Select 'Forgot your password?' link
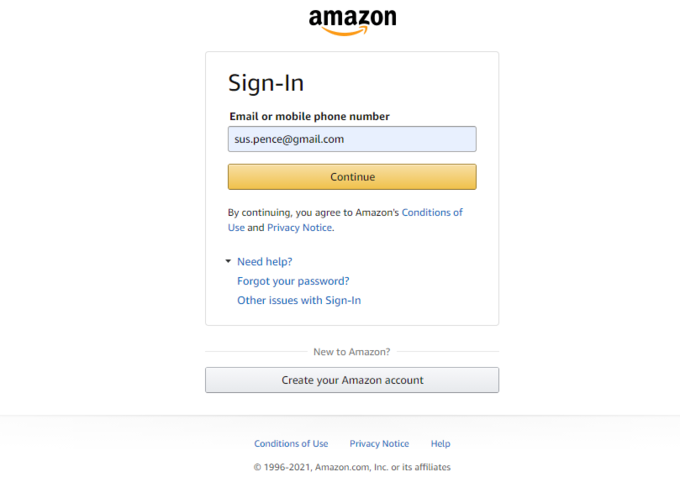 [x=293, y=281]
